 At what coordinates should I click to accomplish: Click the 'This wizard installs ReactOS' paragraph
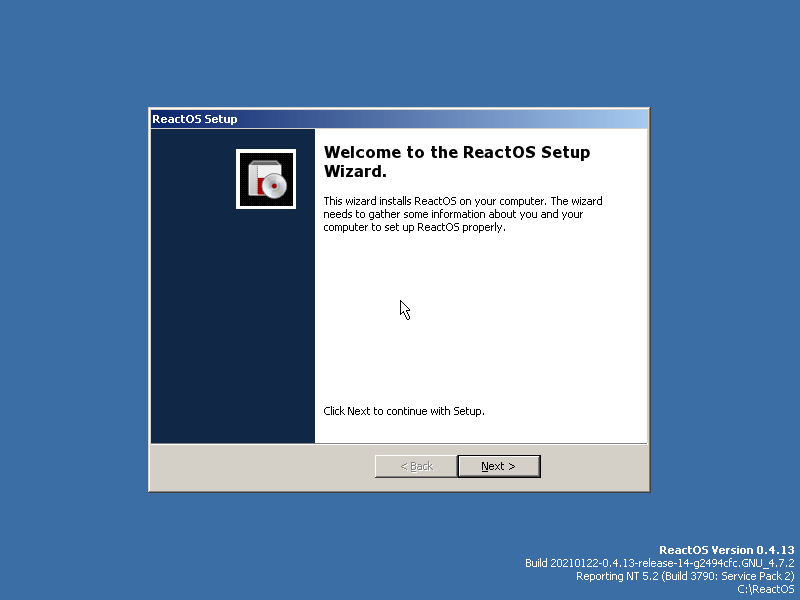click(x=463, y=214)
